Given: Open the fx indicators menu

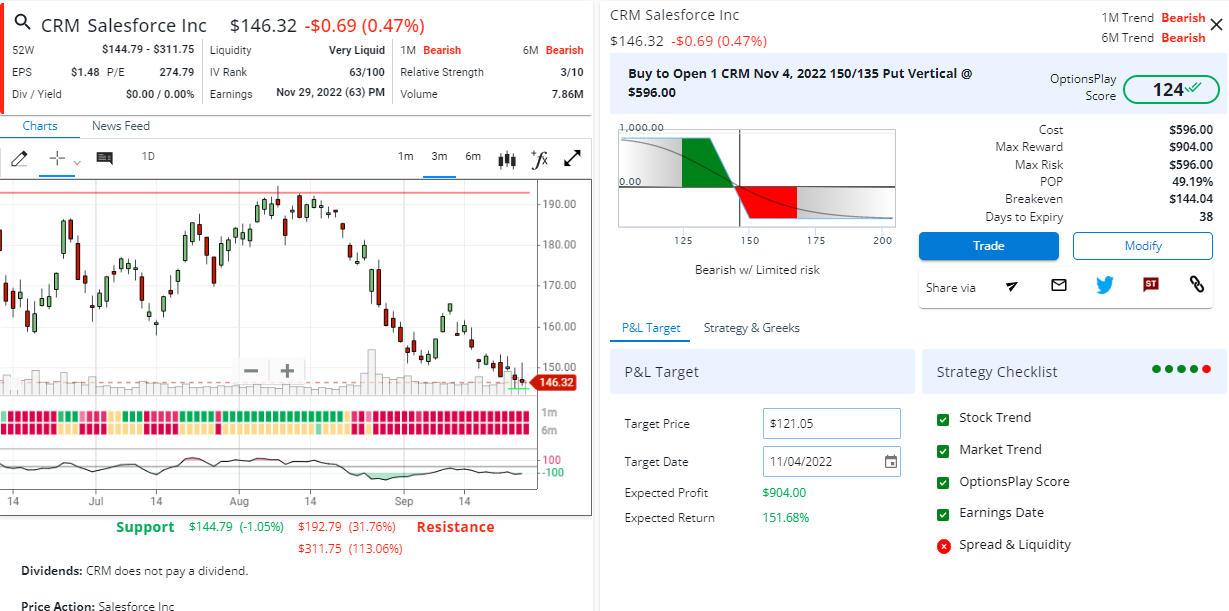Looking at the screenshot, I should coord(540,159).
